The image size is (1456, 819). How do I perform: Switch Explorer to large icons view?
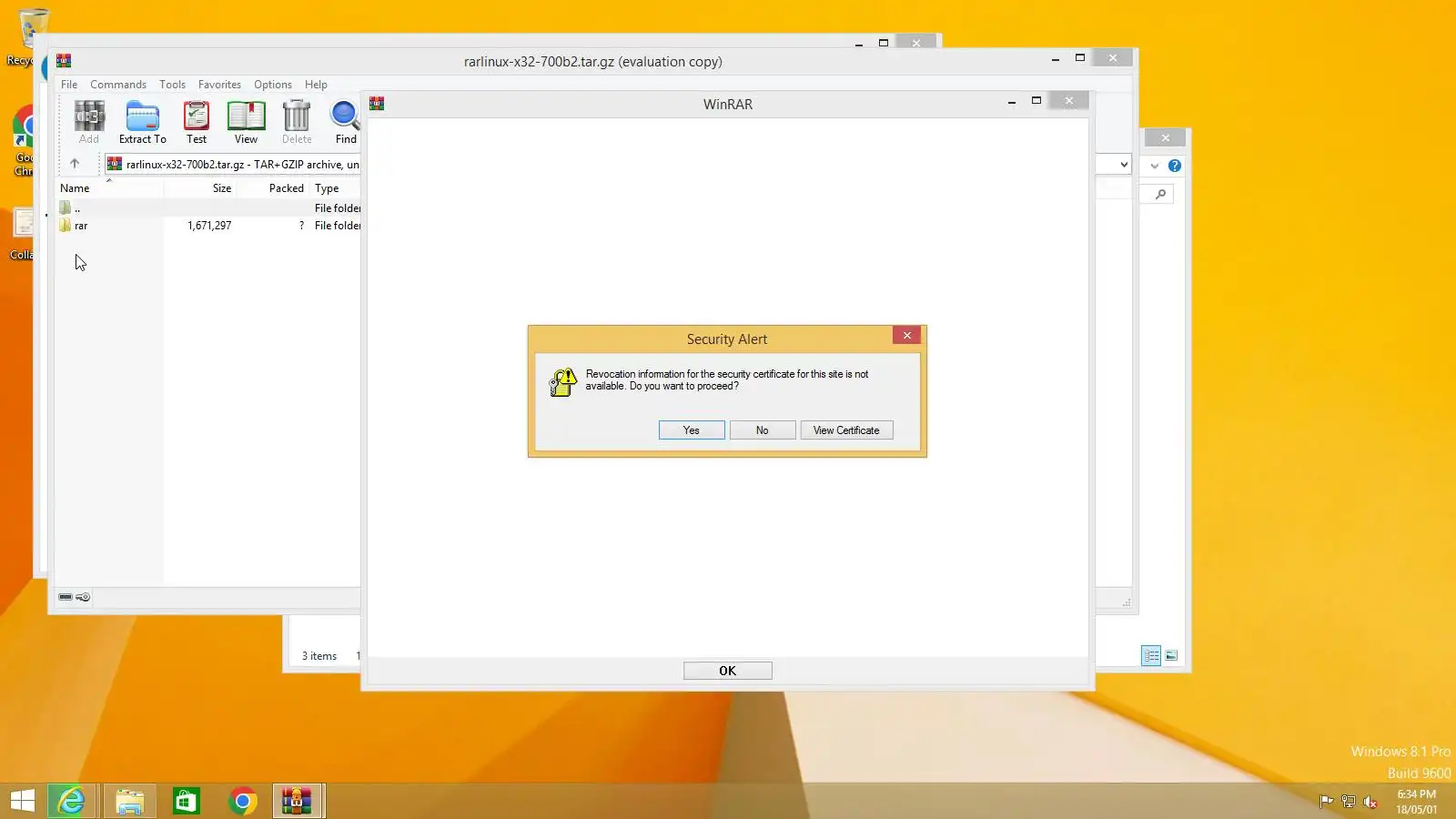1171,655
